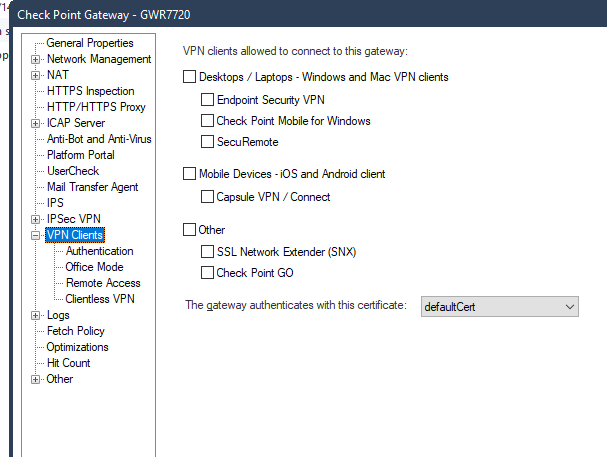The width and height of the screenshot is (607, 457).
Task: Select Logs in the navigation tree
Action: coord(58,315)
